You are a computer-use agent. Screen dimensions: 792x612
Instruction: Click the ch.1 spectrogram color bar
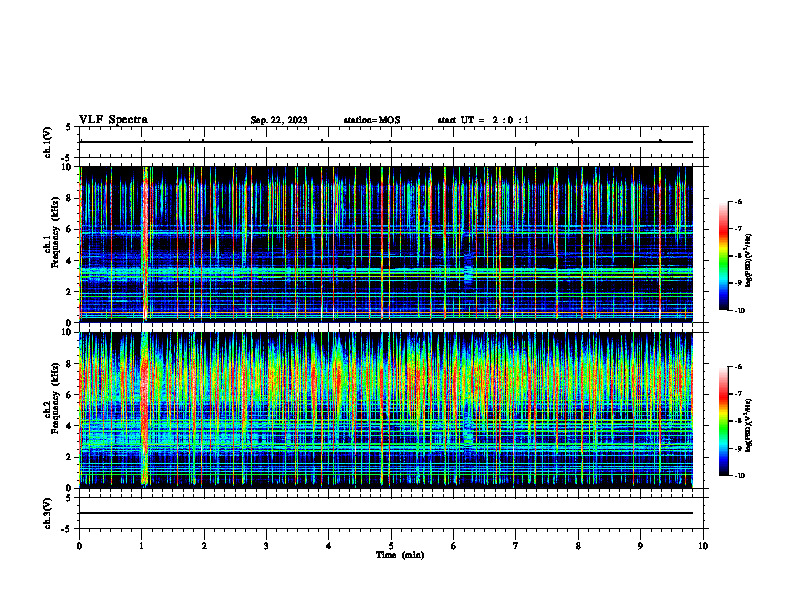(x=723, y=256)
